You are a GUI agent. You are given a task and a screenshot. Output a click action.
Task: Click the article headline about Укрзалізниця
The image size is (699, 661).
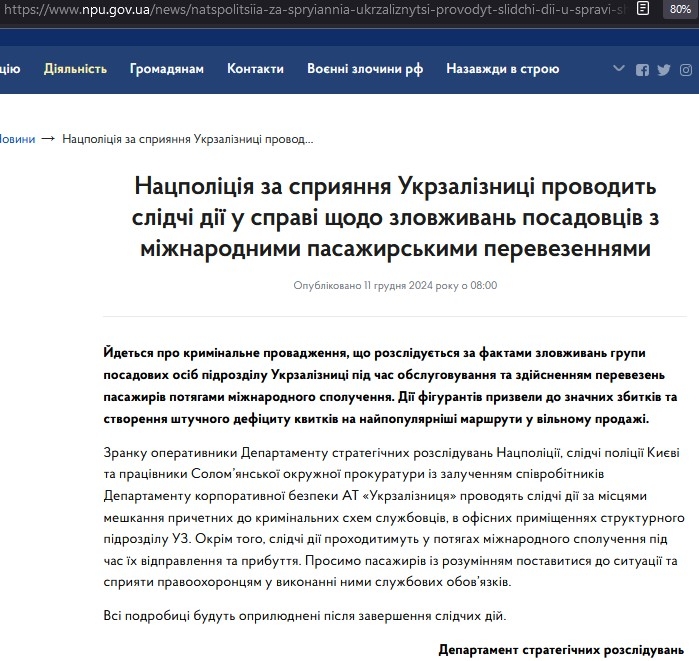[x=395, y=217]
